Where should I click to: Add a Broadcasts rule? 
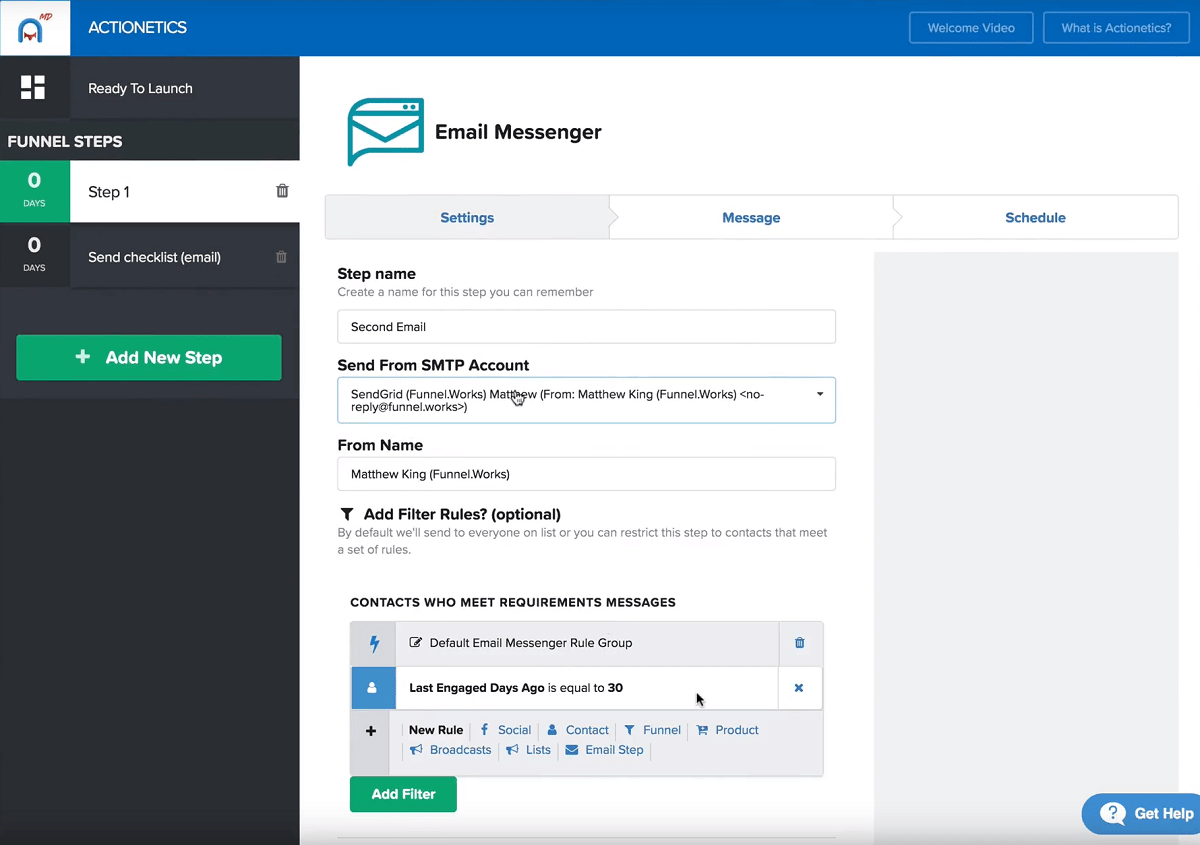(x=451, y=750)
